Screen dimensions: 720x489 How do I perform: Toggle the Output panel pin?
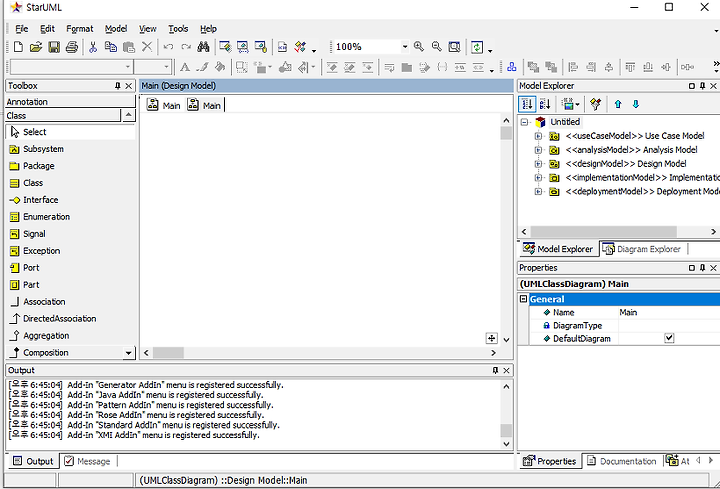pos(495,370)
